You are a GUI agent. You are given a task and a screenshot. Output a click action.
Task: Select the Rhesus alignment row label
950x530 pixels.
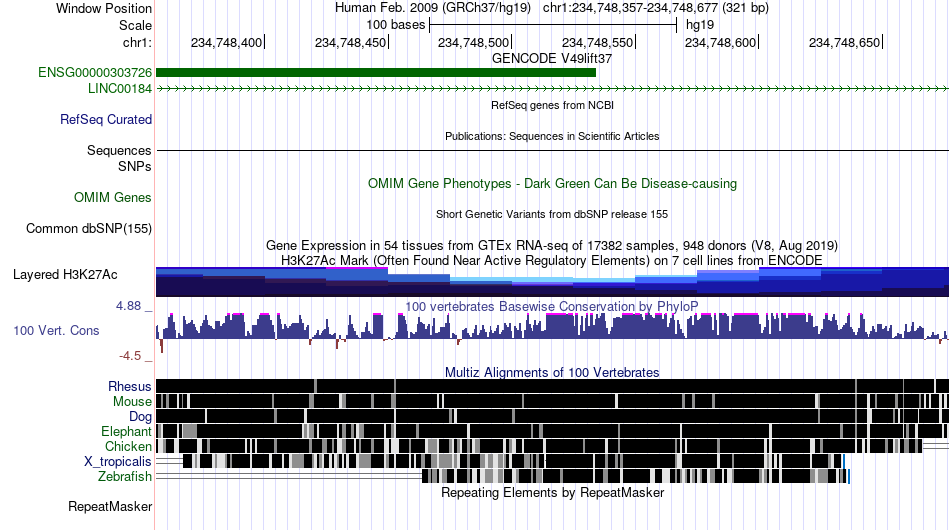[130, 386]
